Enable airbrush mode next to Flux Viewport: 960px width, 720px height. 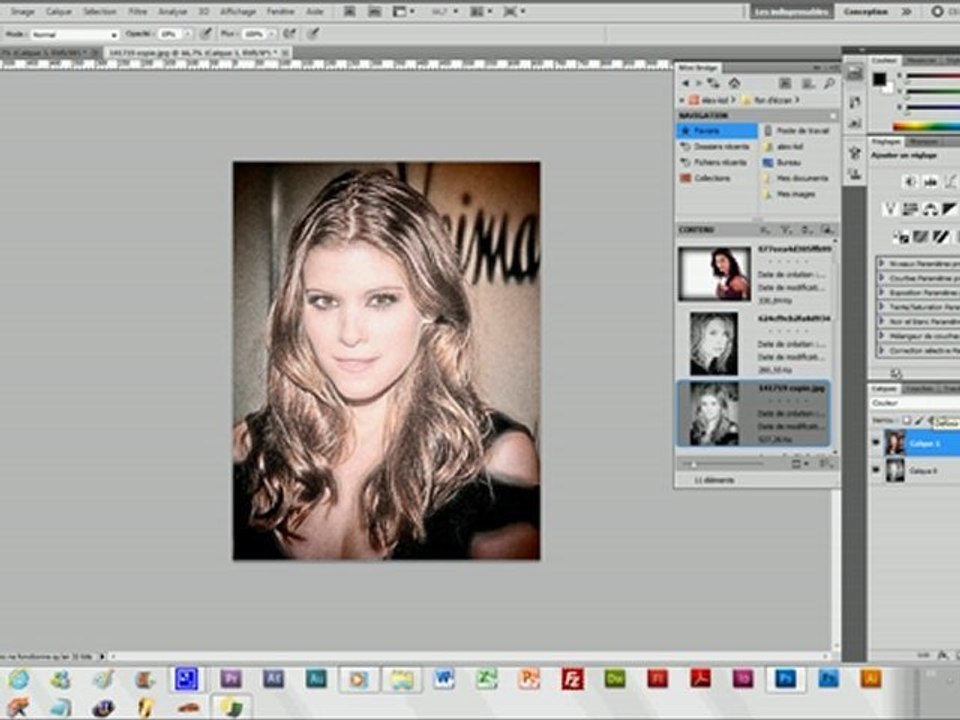(290, 34)
